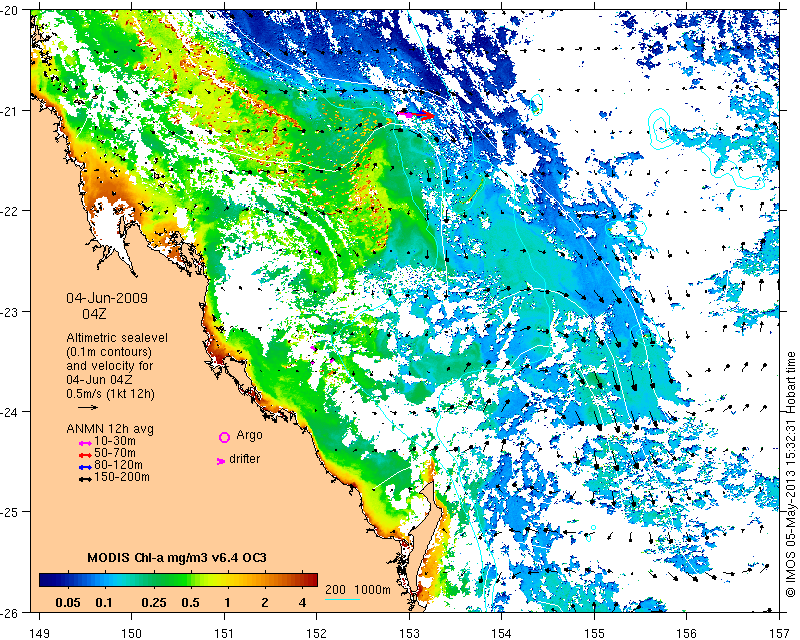Click the 'ANMN 12h avg' legend heading
The height and width of the screenshot is (640, 800).
110,429
